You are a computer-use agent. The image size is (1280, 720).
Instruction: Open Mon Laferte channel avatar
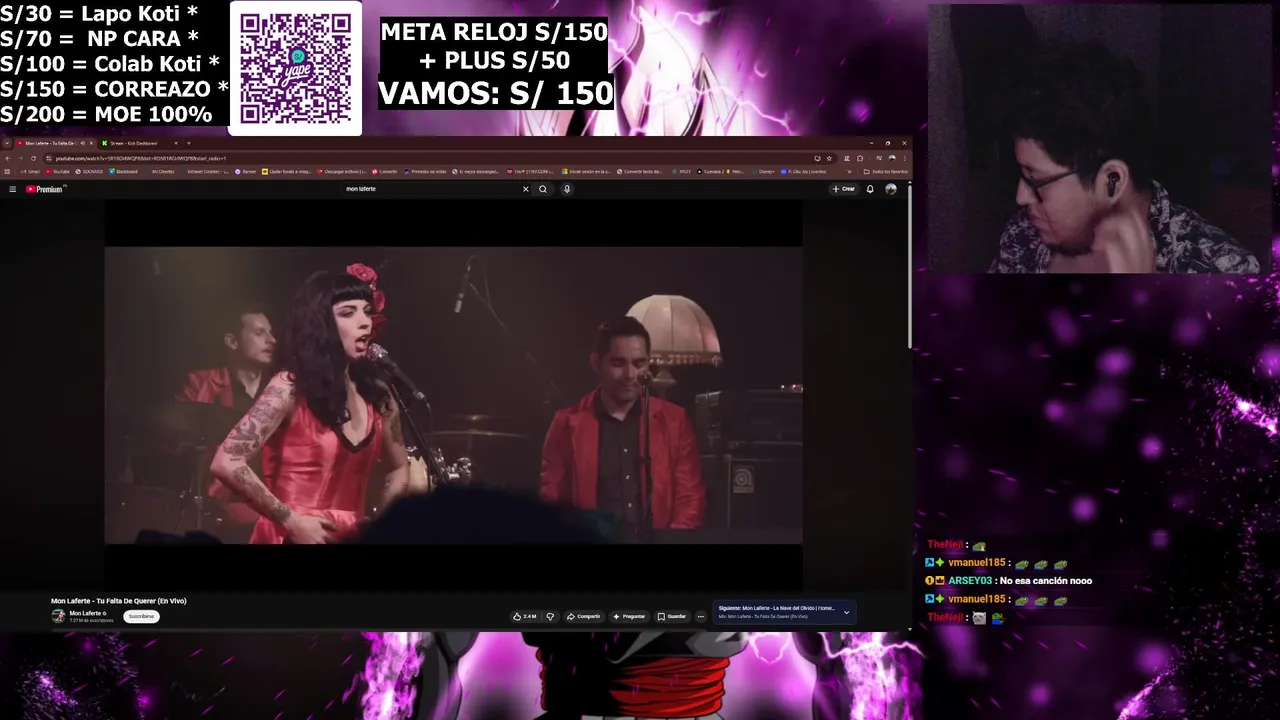pyautogui.click(x=58, y=616)
